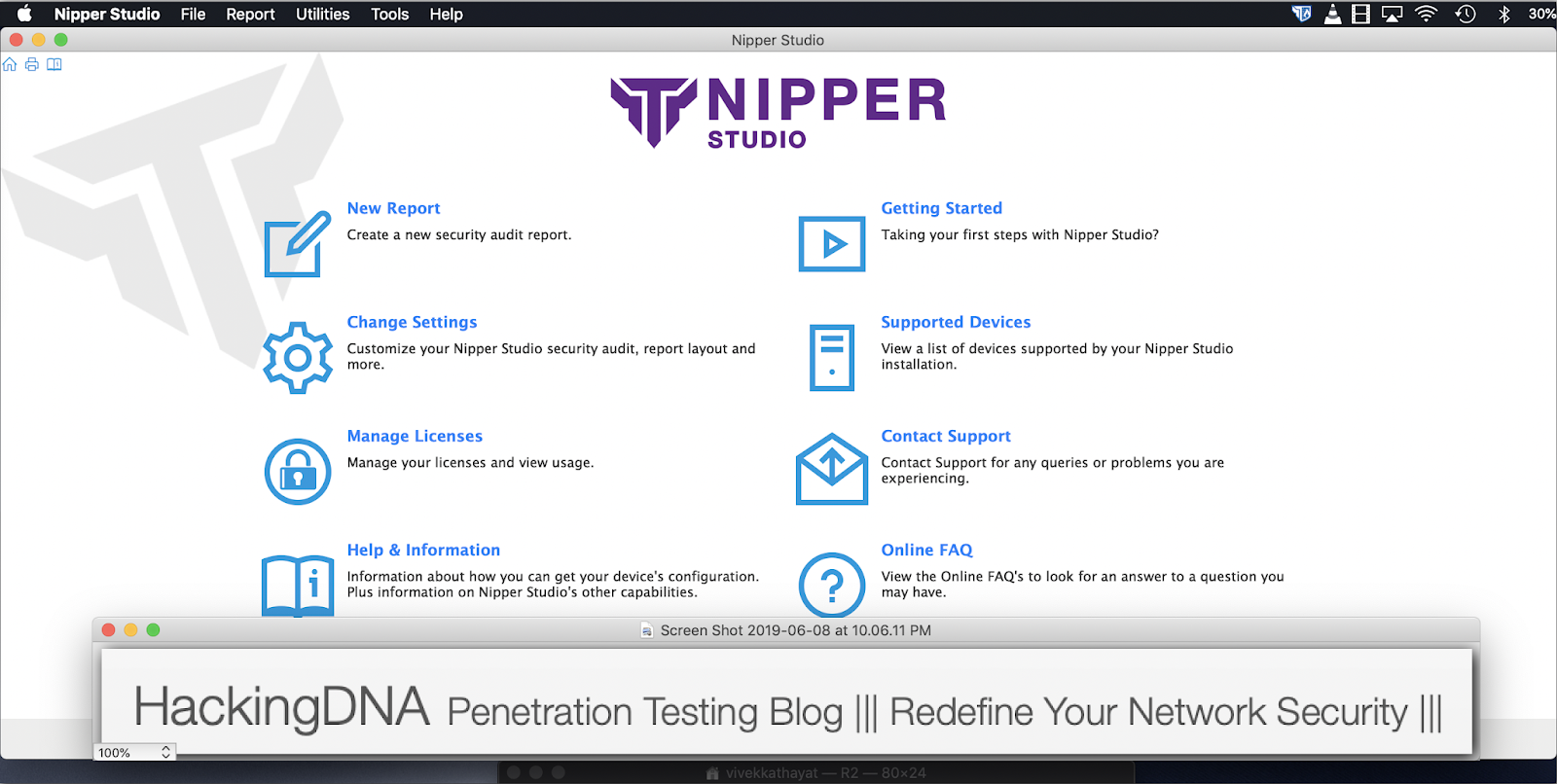Click 'Taking your first steps with Nipper Studio?' text
1557x784 pixels.
1020,234
